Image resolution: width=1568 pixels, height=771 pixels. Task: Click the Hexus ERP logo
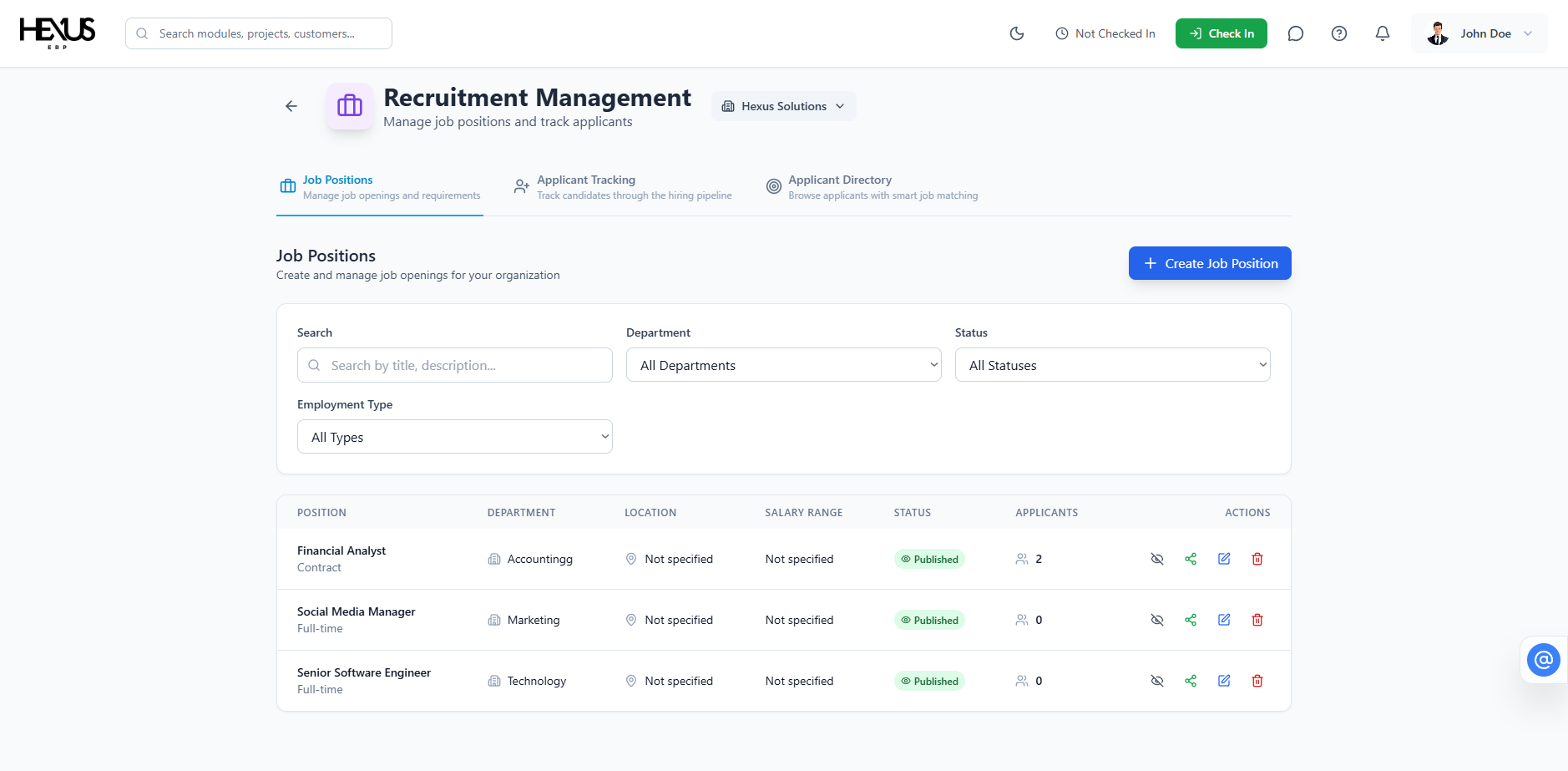point(58,33)
